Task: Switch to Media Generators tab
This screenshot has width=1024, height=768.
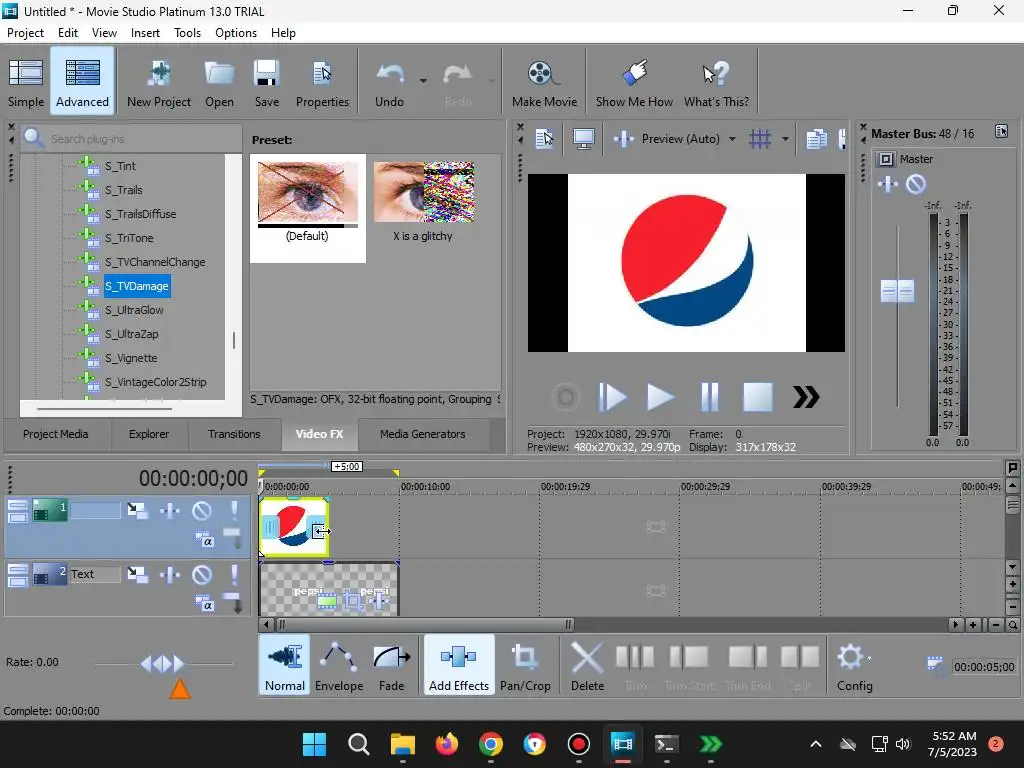Action: point(423,434)
